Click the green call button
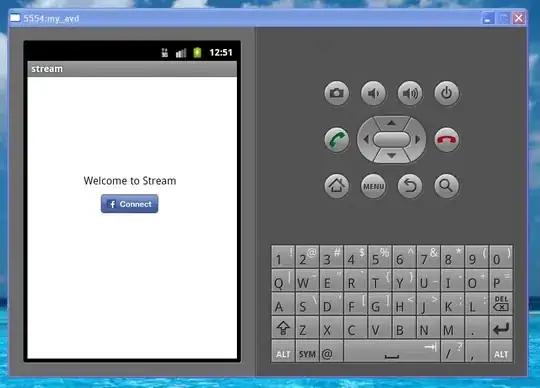The image size is (540, 388). (x=336, y=139)
